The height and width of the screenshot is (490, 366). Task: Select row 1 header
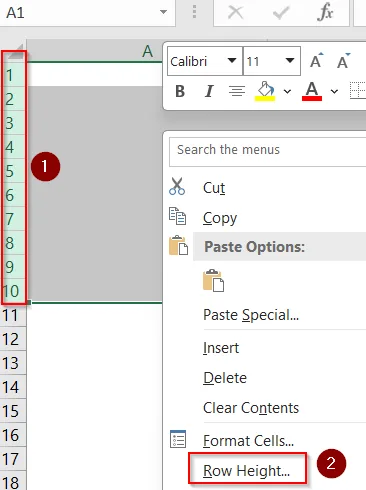tap(13, 75)
